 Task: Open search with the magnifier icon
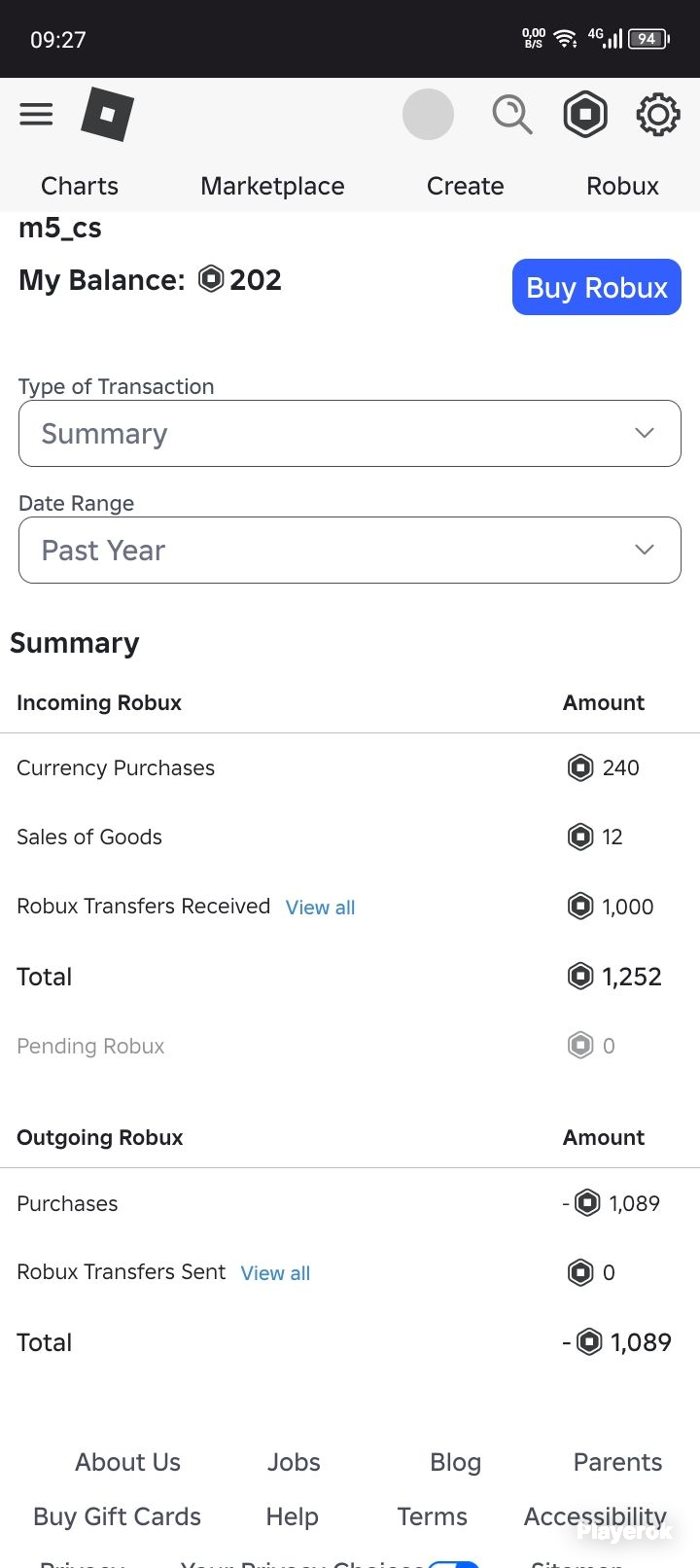(x=511, y=115)
